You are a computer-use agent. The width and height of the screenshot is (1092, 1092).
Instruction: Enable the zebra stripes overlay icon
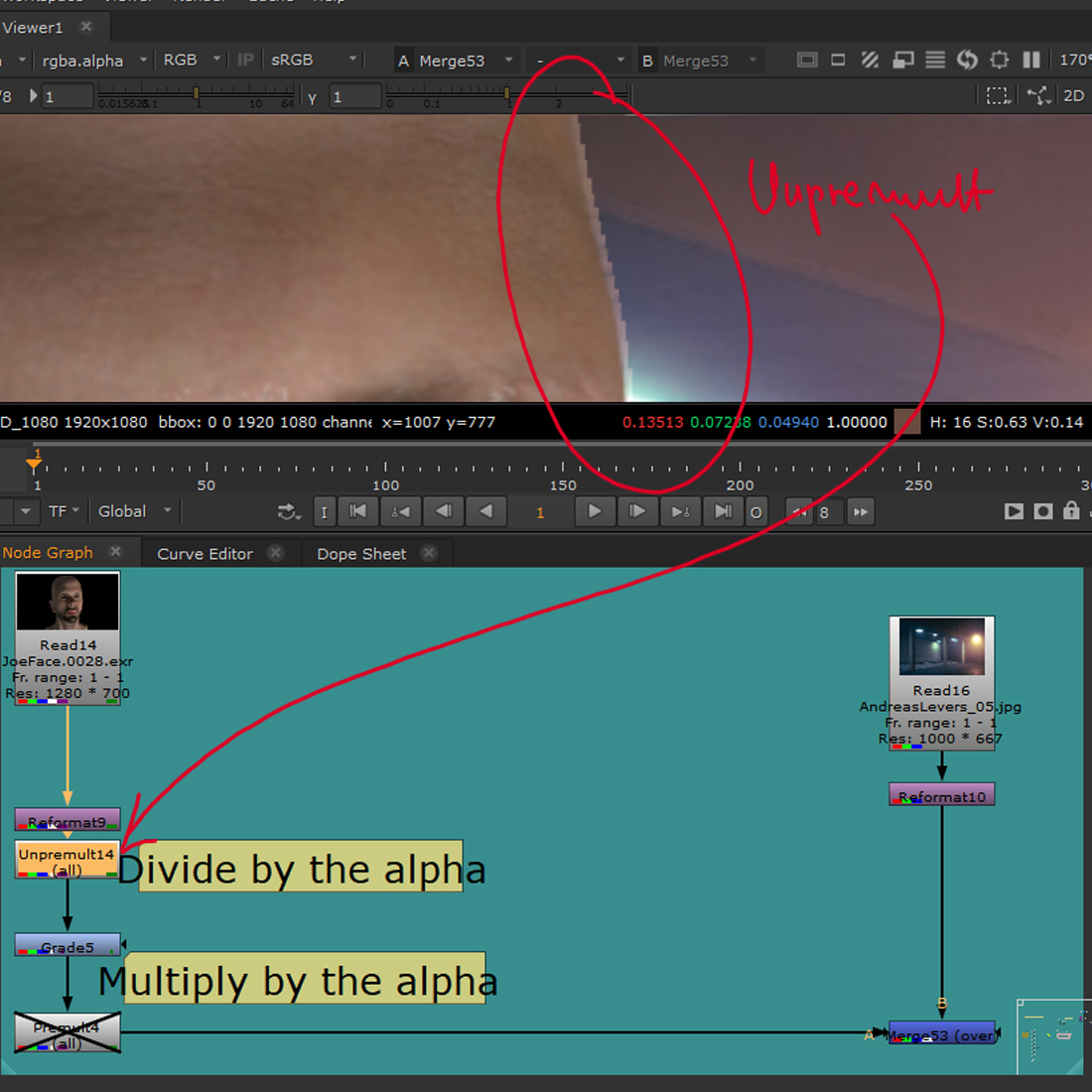[x=870, y=60]
